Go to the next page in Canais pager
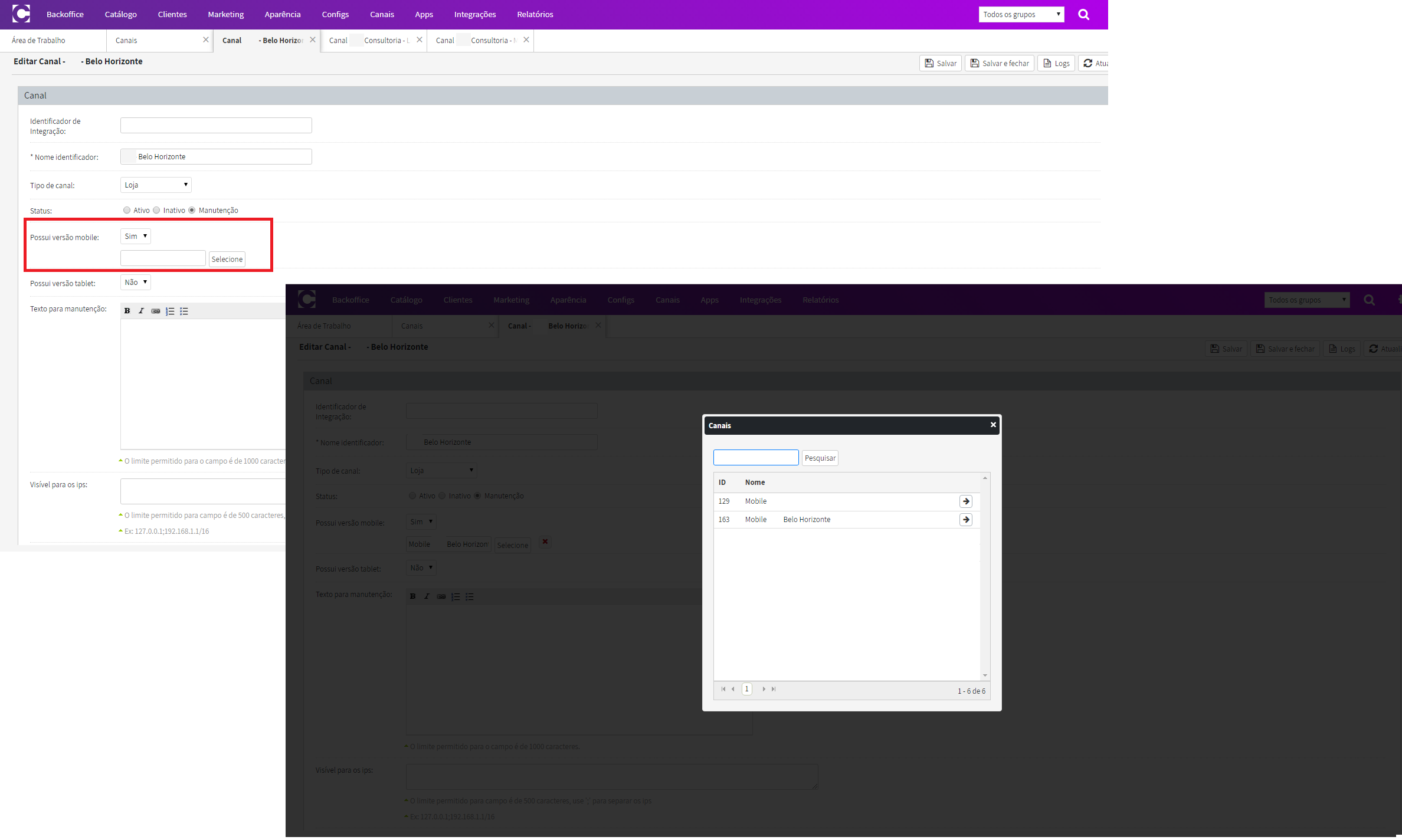Screen dimensions: 1402x840 764,689
